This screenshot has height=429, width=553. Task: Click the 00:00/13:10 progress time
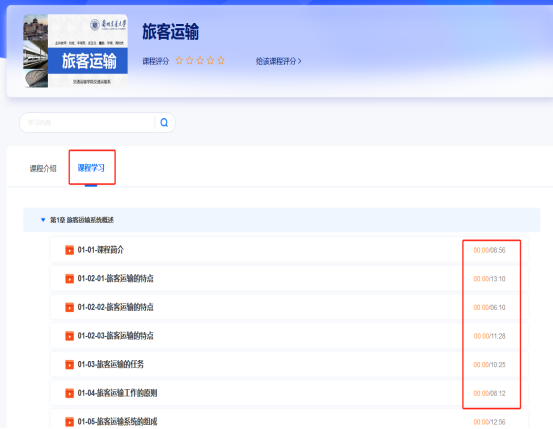click(490, 279)
